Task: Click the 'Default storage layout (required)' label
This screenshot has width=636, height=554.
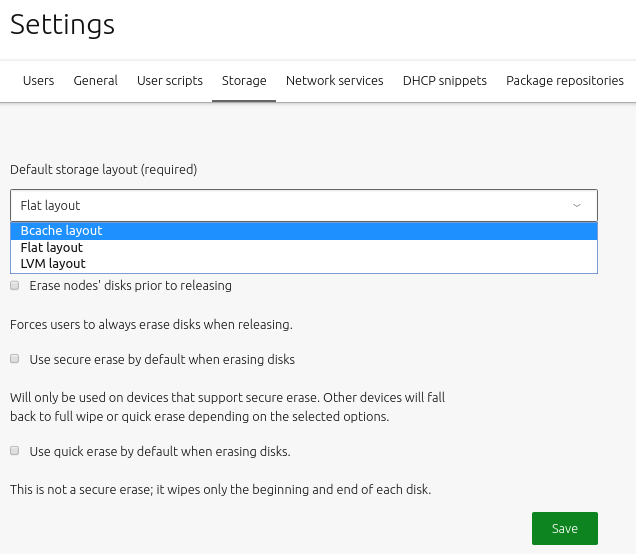Action: pos(103,169)
